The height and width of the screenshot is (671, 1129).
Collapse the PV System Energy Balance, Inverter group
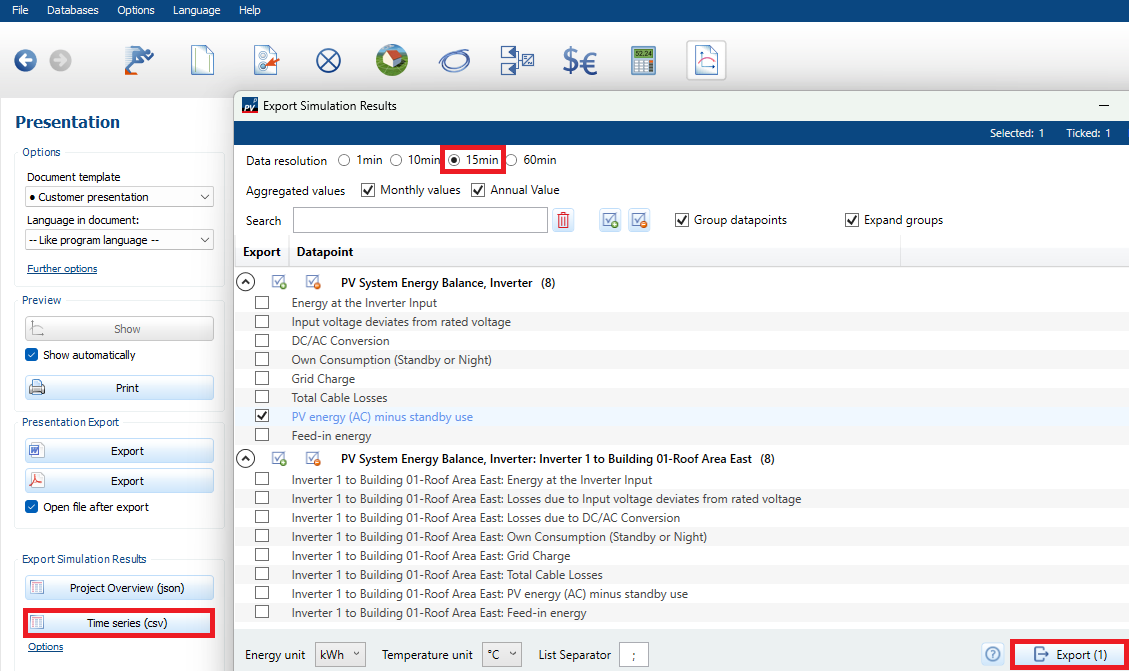click(245, 283)
